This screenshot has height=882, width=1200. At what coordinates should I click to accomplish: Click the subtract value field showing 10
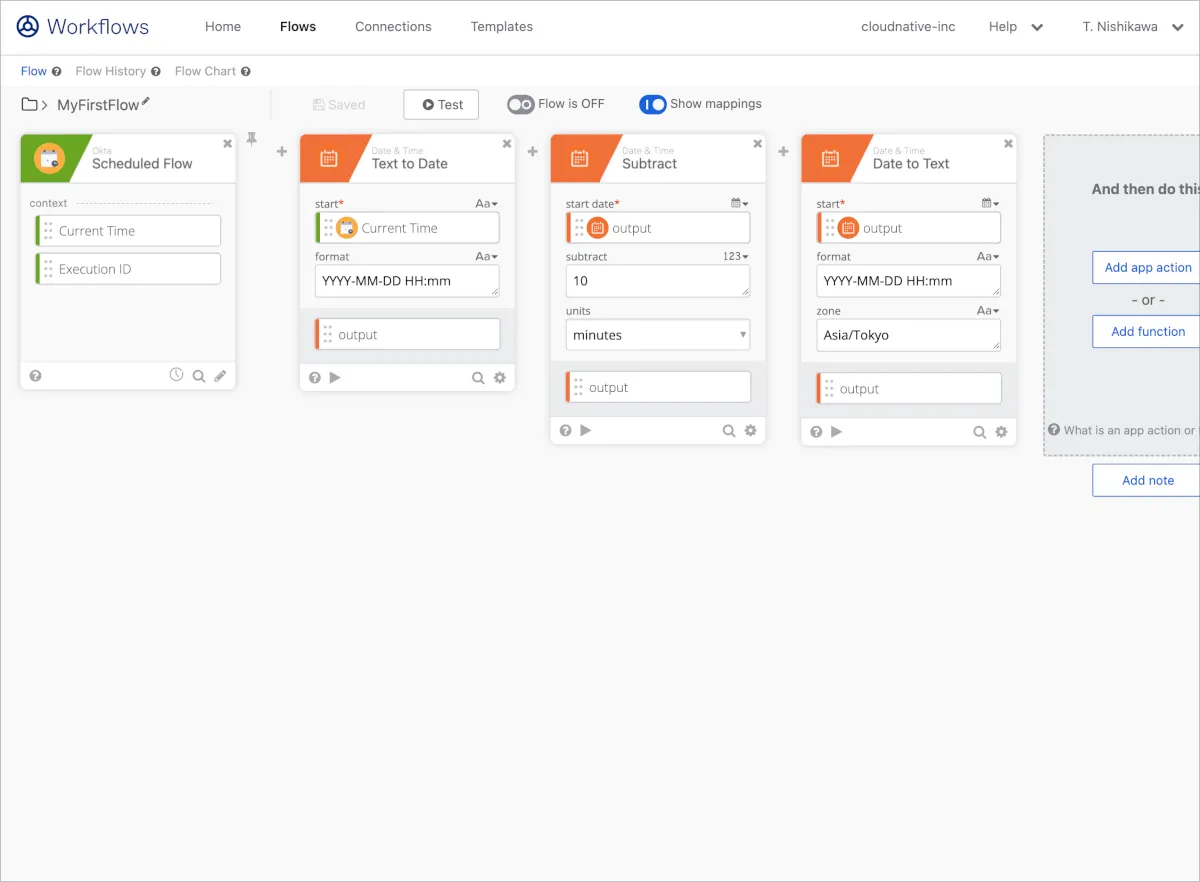658,281
